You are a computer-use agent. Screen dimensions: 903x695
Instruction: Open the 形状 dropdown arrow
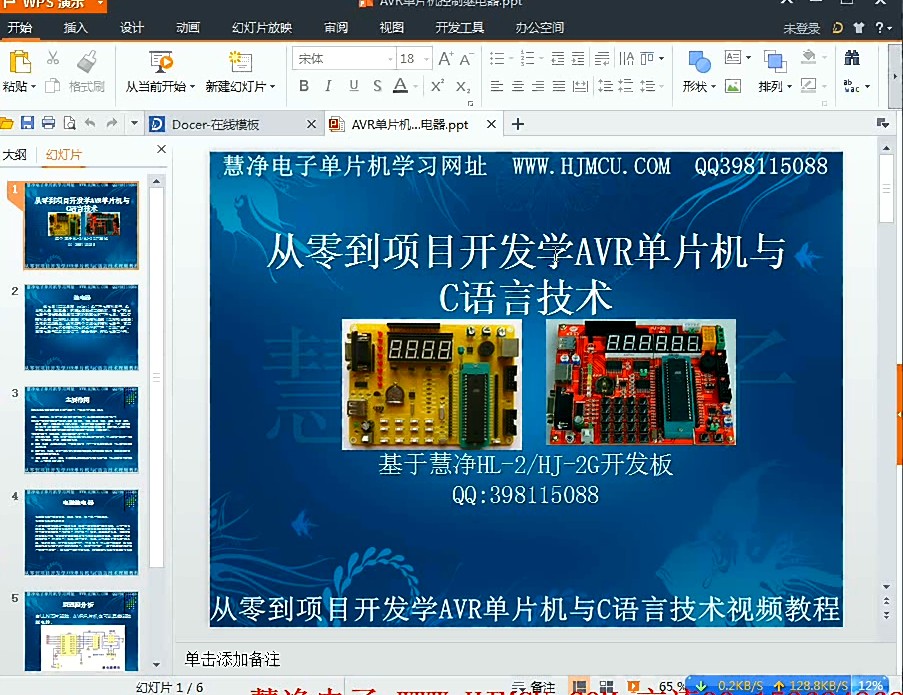pos(714,87)
